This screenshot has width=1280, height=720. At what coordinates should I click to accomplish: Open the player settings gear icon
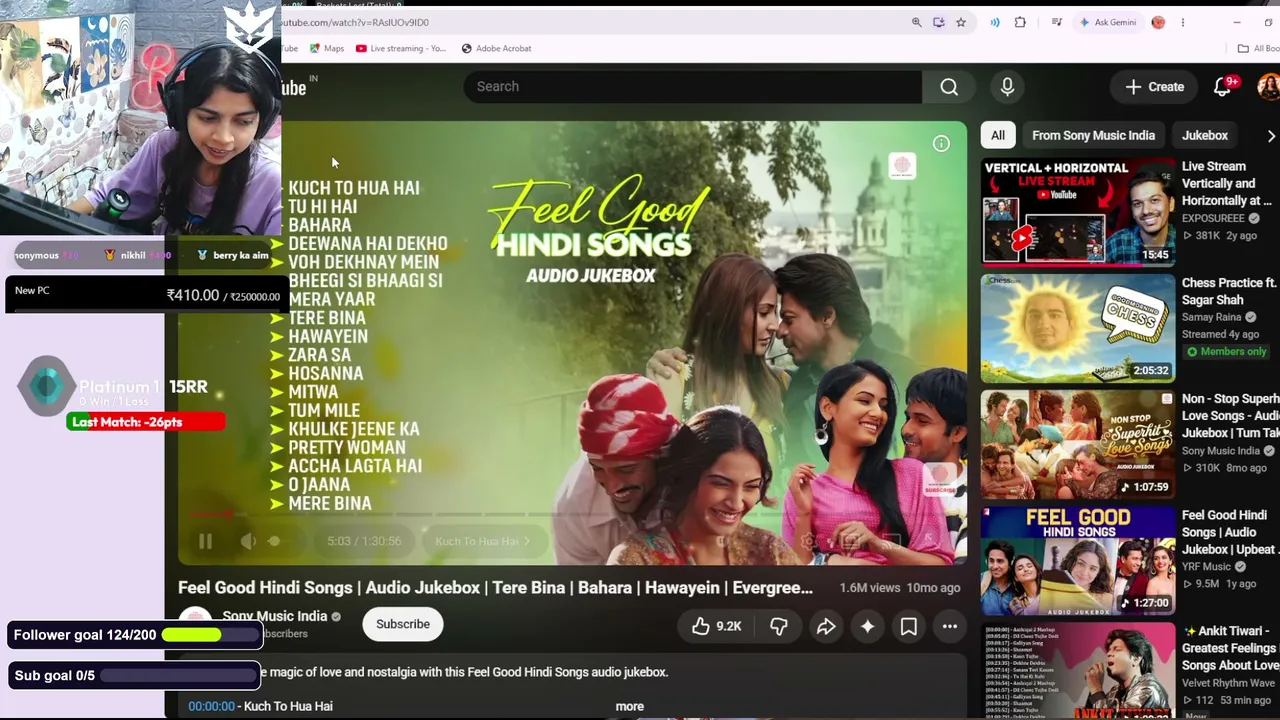[x=808, y=541]
